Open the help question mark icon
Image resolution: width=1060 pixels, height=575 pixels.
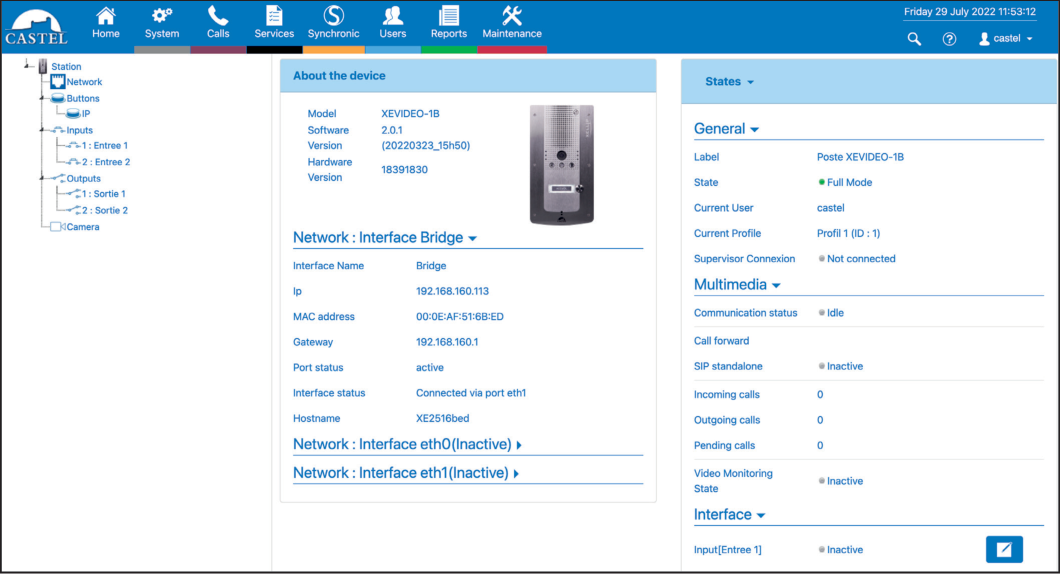[x=949, y=39]
